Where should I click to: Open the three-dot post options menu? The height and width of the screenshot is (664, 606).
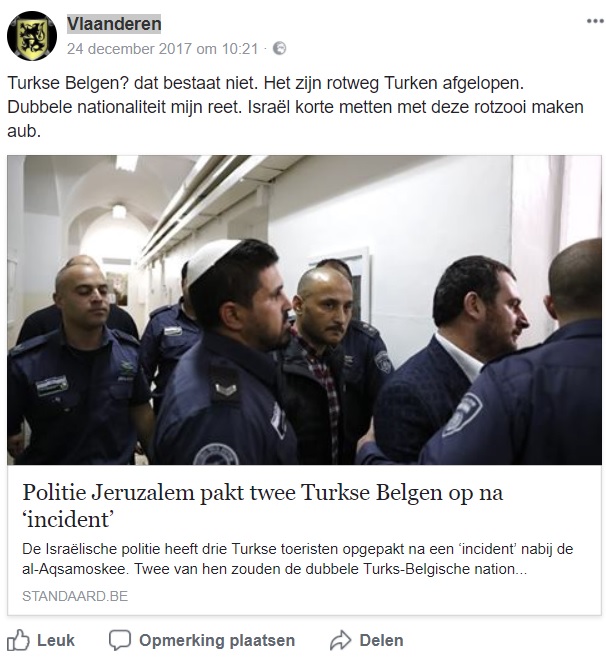click(595, 21)
